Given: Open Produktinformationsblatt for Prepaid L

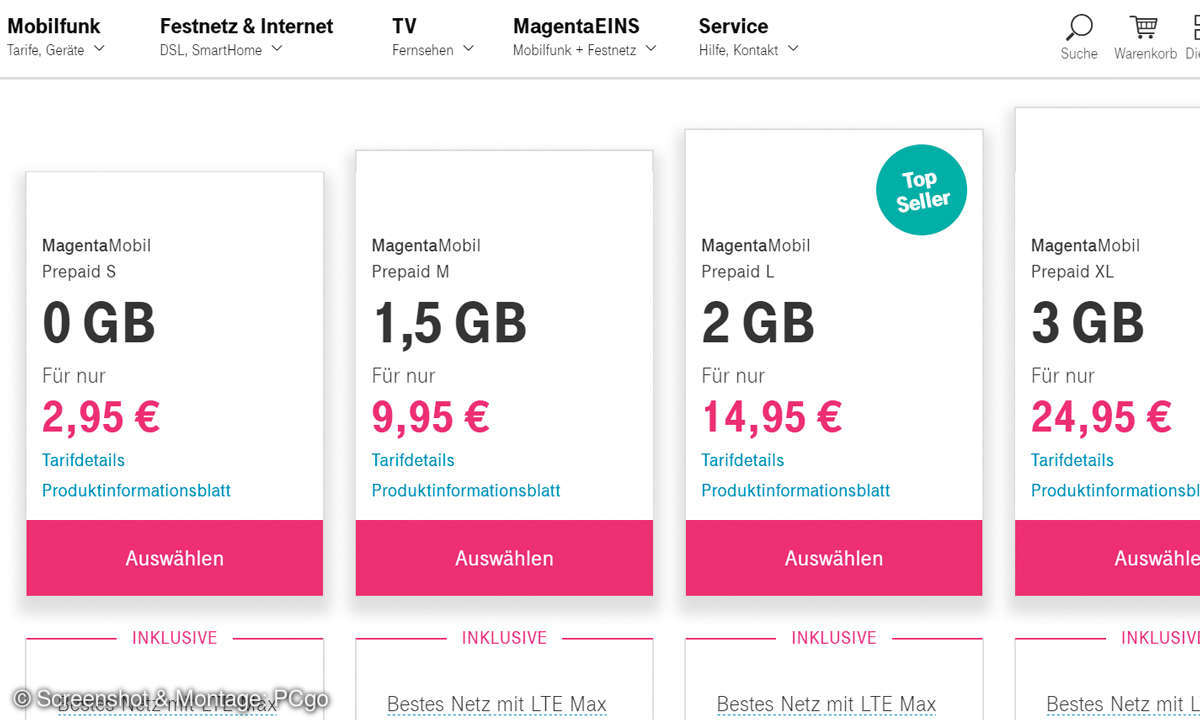Looking at the screenshot, I should pyautogui.click(x=796, y=490).
